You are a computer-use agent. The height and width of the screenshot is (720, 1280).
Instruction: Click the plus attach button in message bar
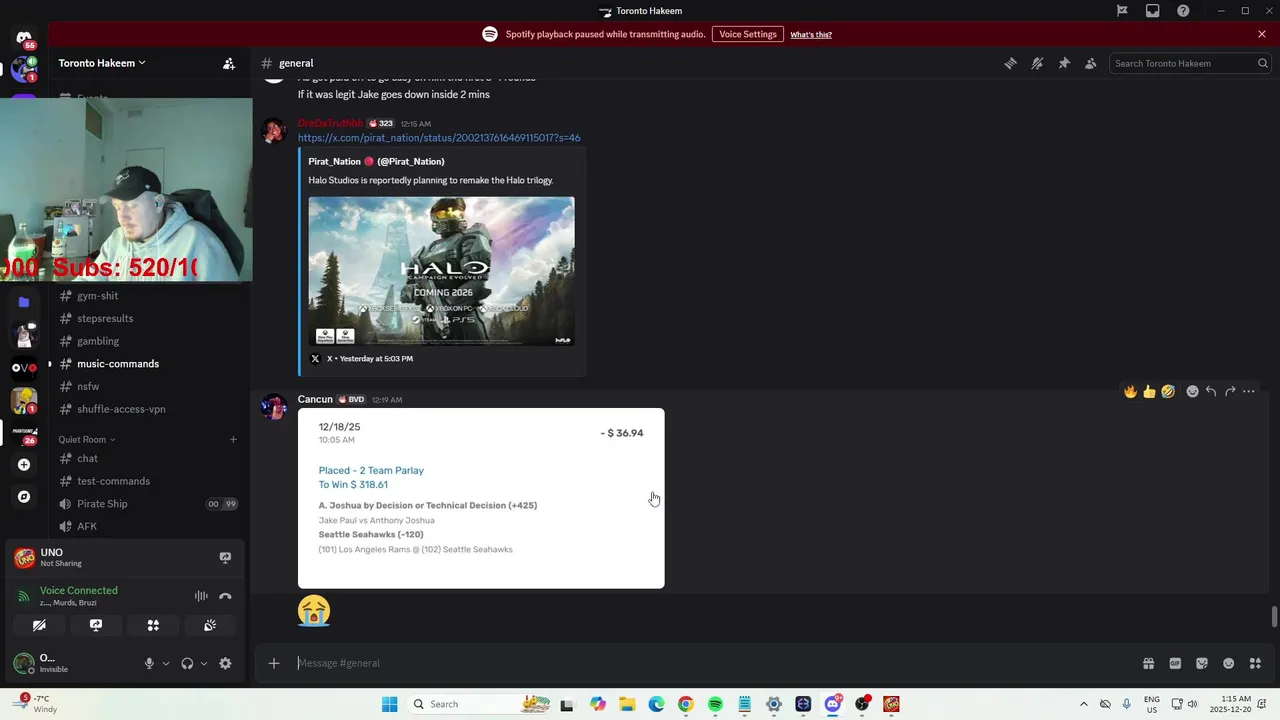coord(274,663)
